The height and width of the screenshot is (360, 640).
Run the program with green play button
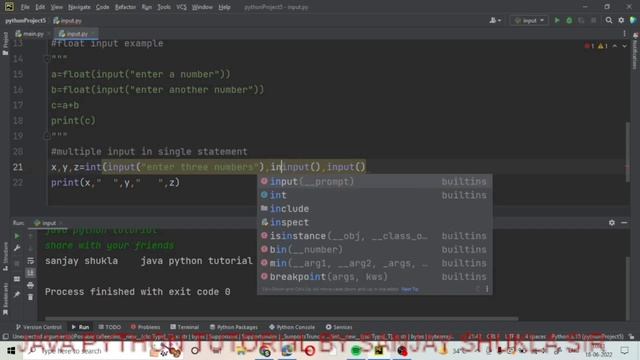coord(557,20)
